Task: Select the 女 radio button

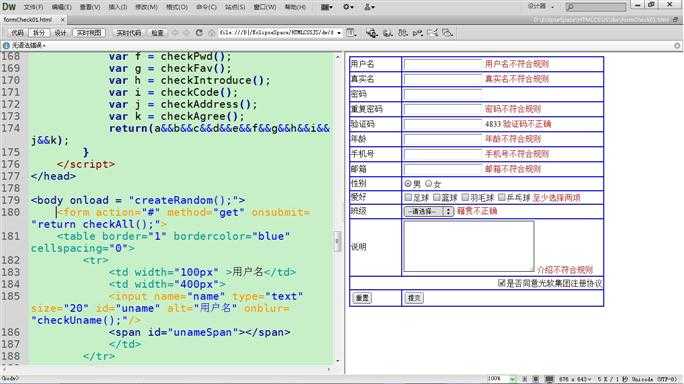Action: click(428, 184)
